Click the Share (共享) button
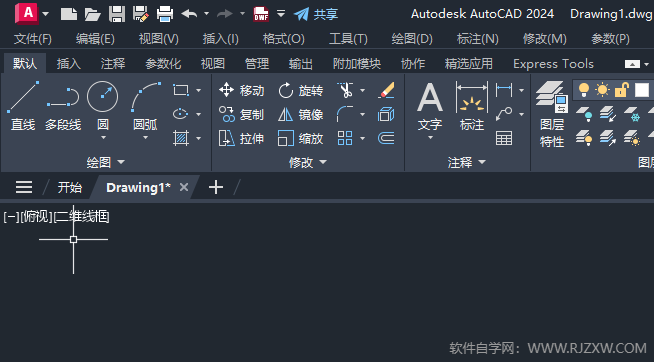 click(316, 14)
